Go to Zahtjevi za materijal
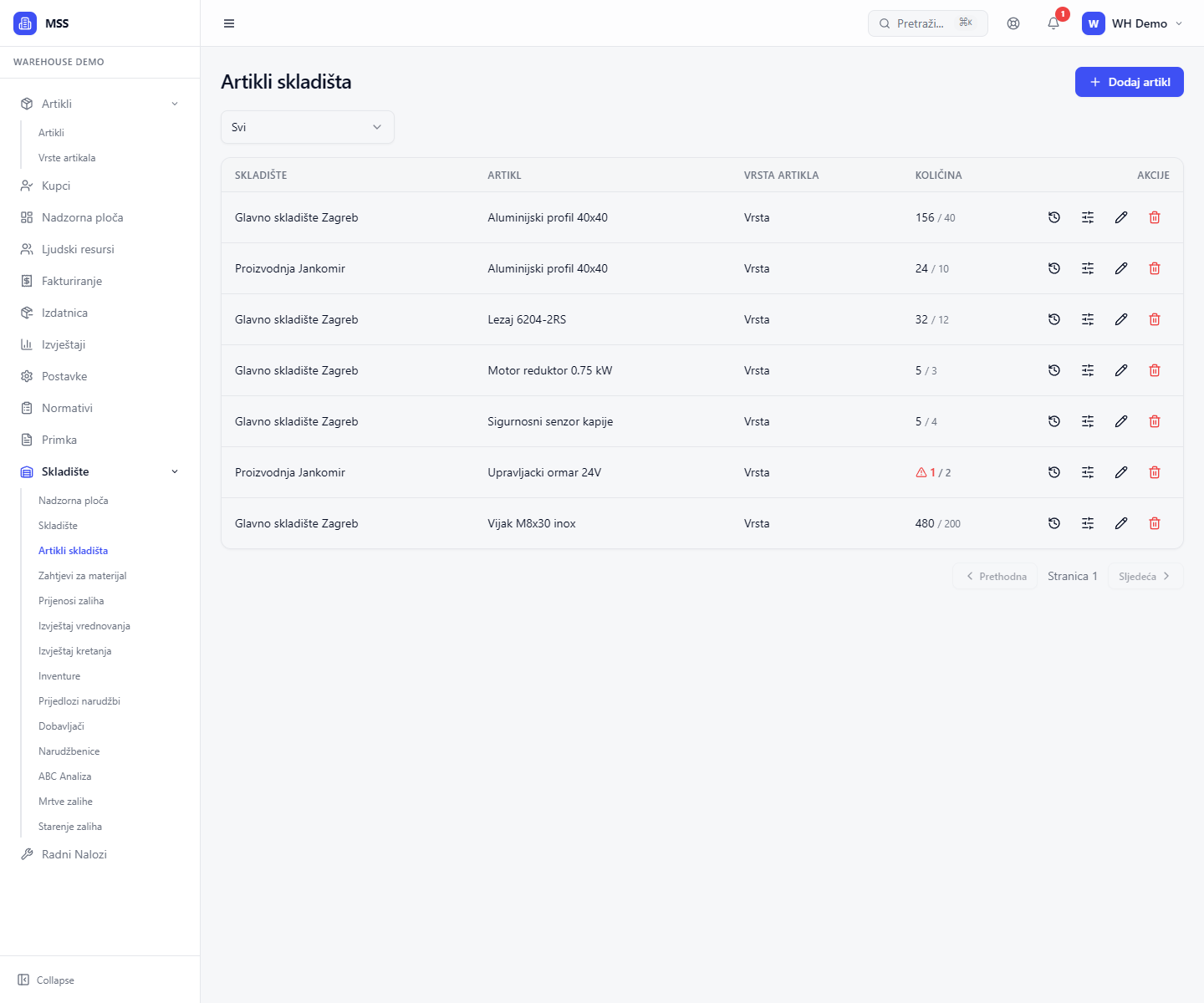The width and height of the screenshot is (1204, 1003). pyautogui.click(x=83, y=576)
